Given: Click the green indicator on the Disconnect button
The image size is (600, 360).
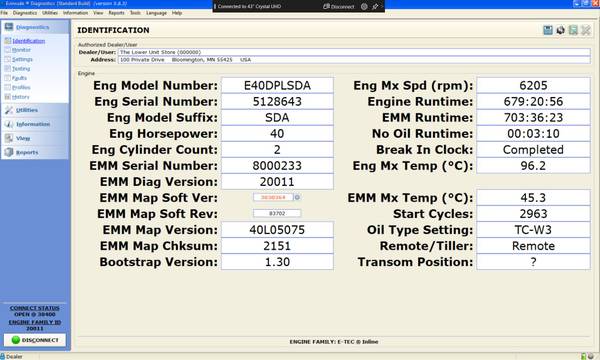Looking at the screenshot, I should point(16,340).
